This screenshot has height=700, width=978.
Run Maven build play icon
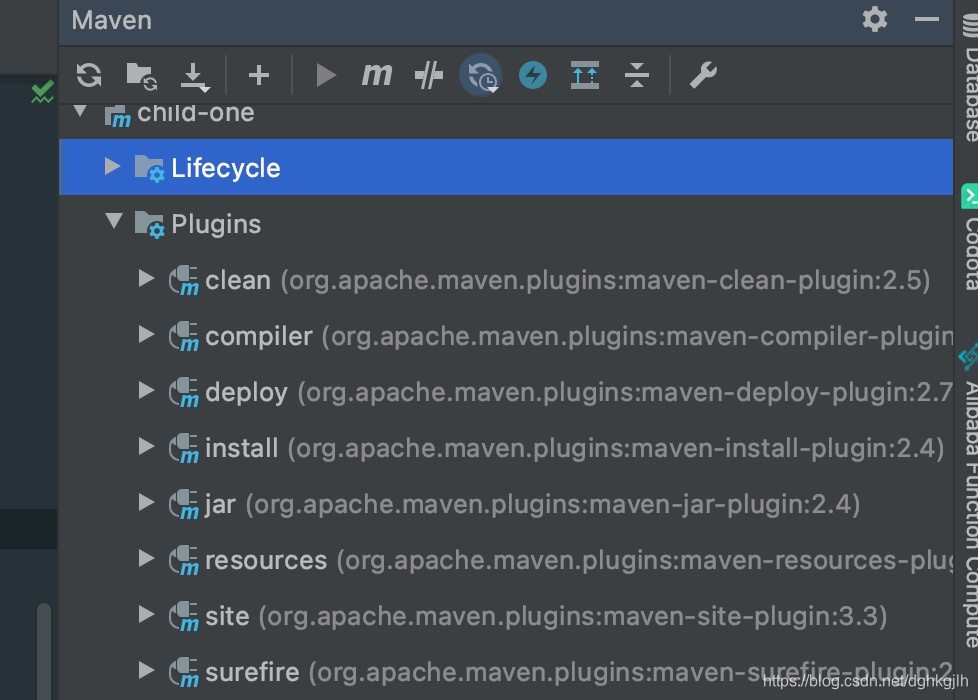325,75
